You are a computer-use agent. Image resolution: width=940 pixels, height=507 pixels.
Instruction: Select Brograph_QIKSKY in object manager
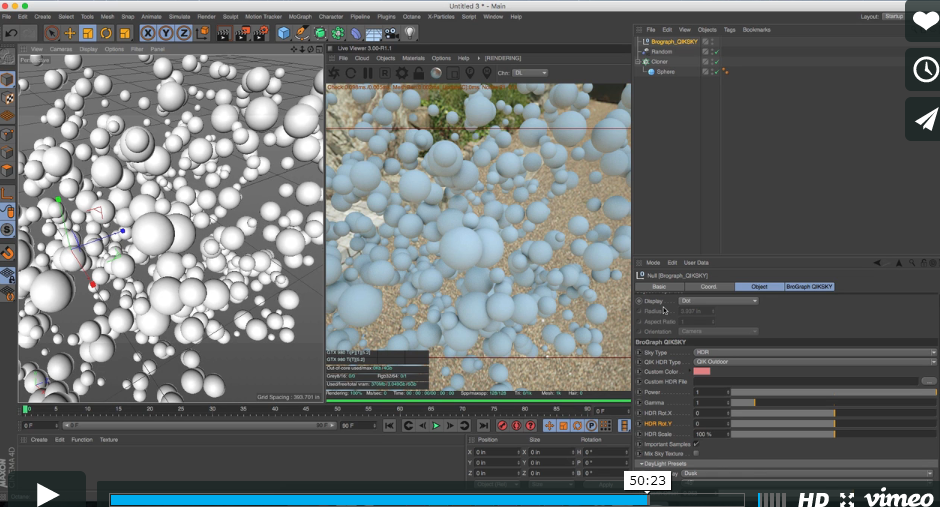(x=674, y=42)
